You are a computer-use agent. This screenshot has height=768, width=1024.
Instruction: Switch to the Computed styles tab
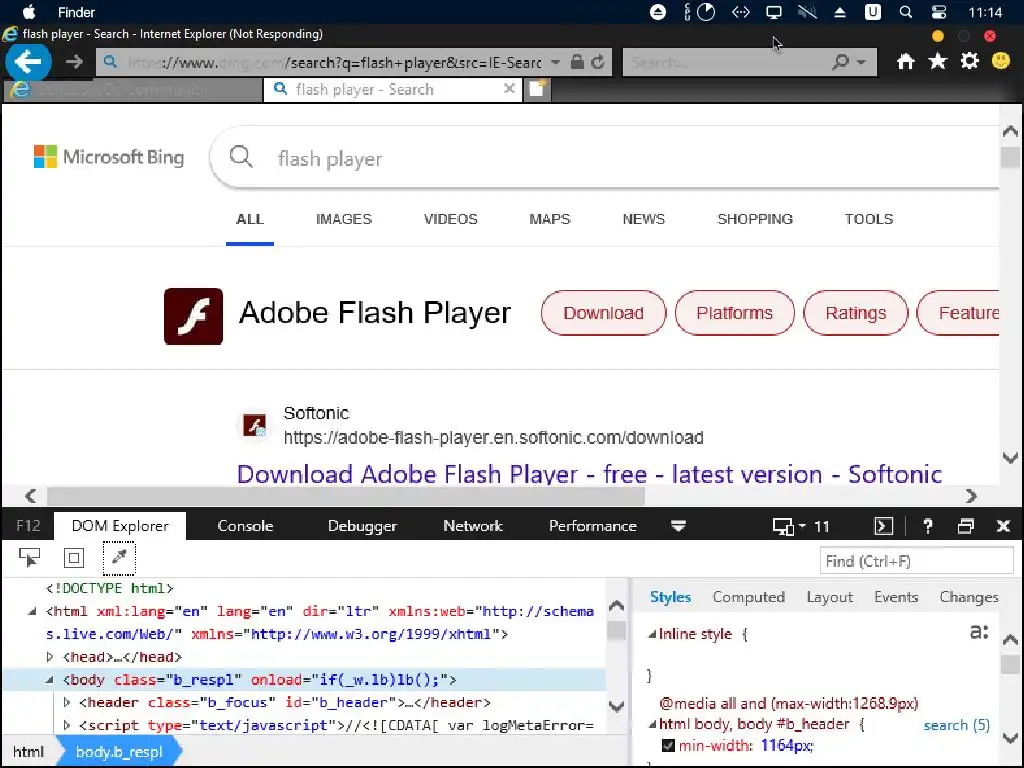[x=748, y=597]
